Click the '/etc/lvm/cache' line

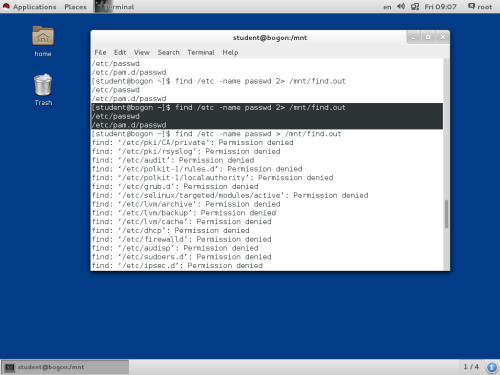(182, 222)
